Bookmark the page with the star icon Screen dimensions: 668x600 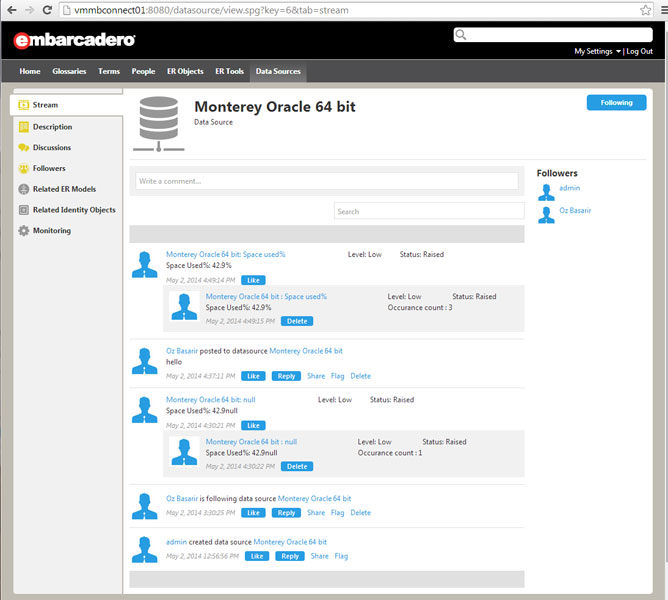pos(646,10)
